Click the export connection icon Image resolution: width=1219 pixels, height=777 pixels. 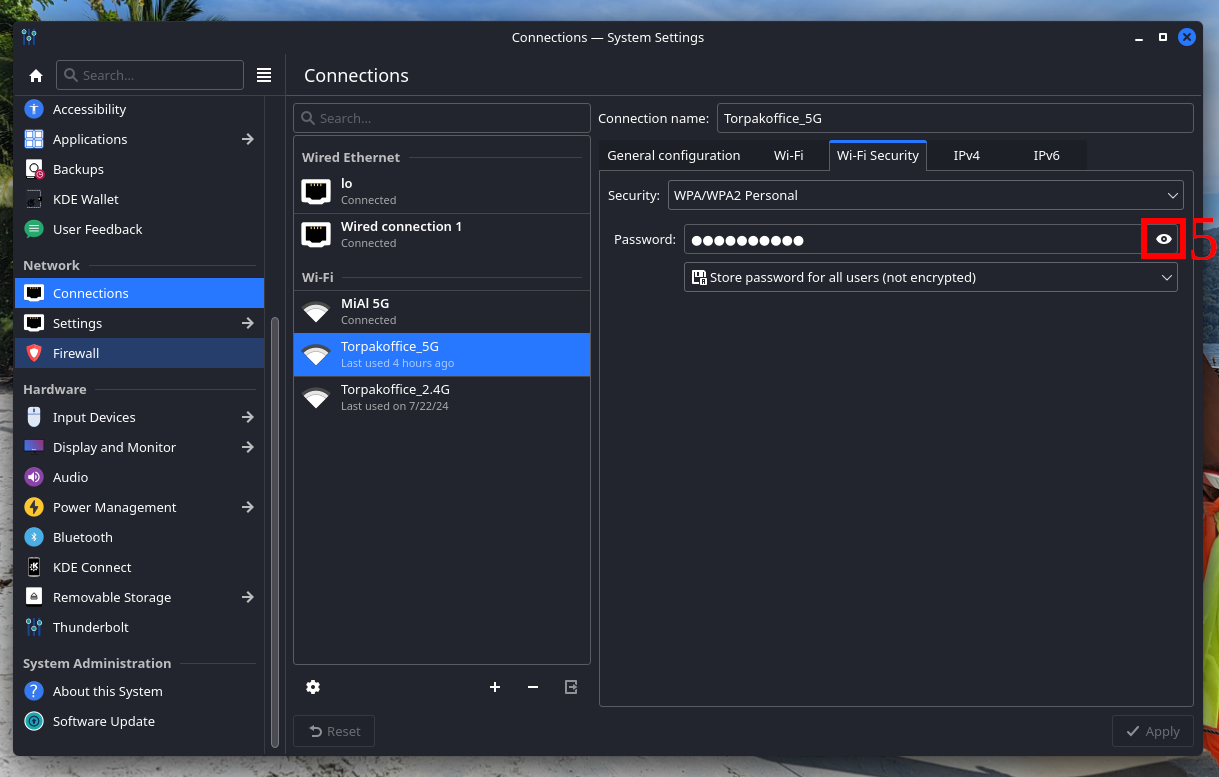tap(571, 687)
